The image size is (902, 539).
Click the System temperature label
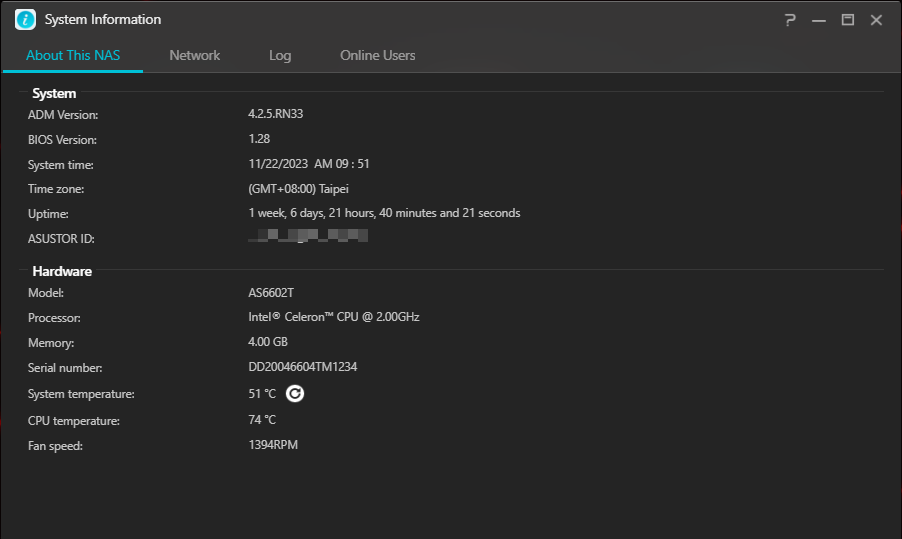[x=81, y=394]
